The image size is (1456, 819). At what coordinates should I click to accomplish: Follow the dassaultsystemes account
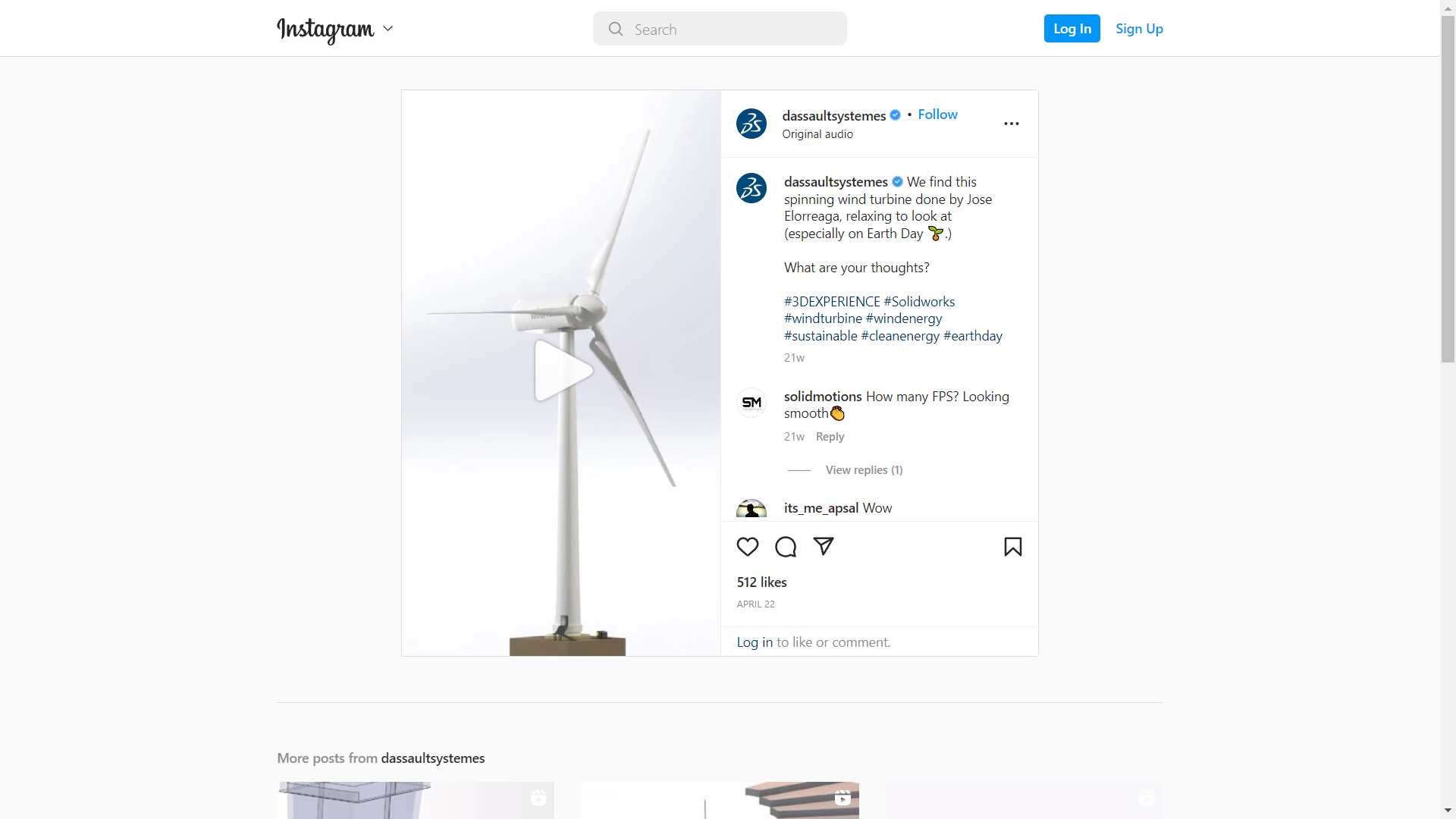[937, 115]
